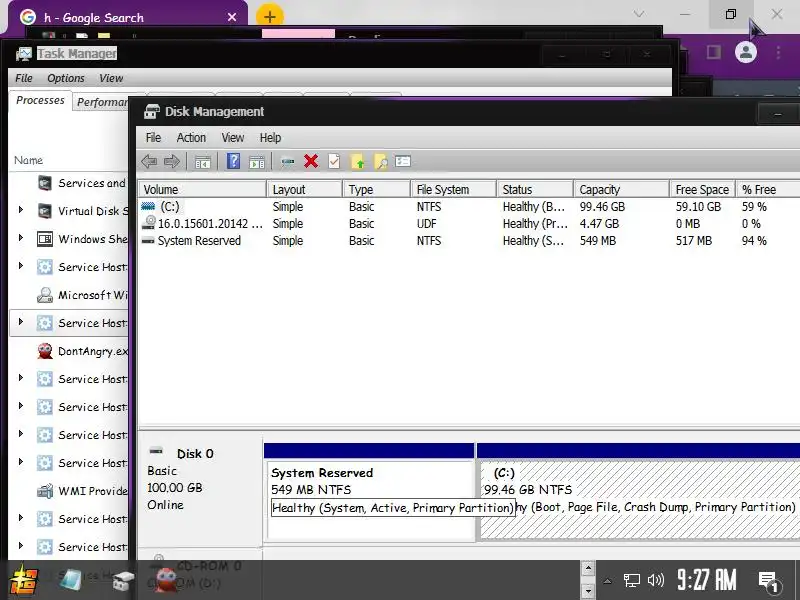Viewport: 800px width, 600px height.
Task: Click the 99.46 GB capacity cell
Action: (x=602, y=207)
